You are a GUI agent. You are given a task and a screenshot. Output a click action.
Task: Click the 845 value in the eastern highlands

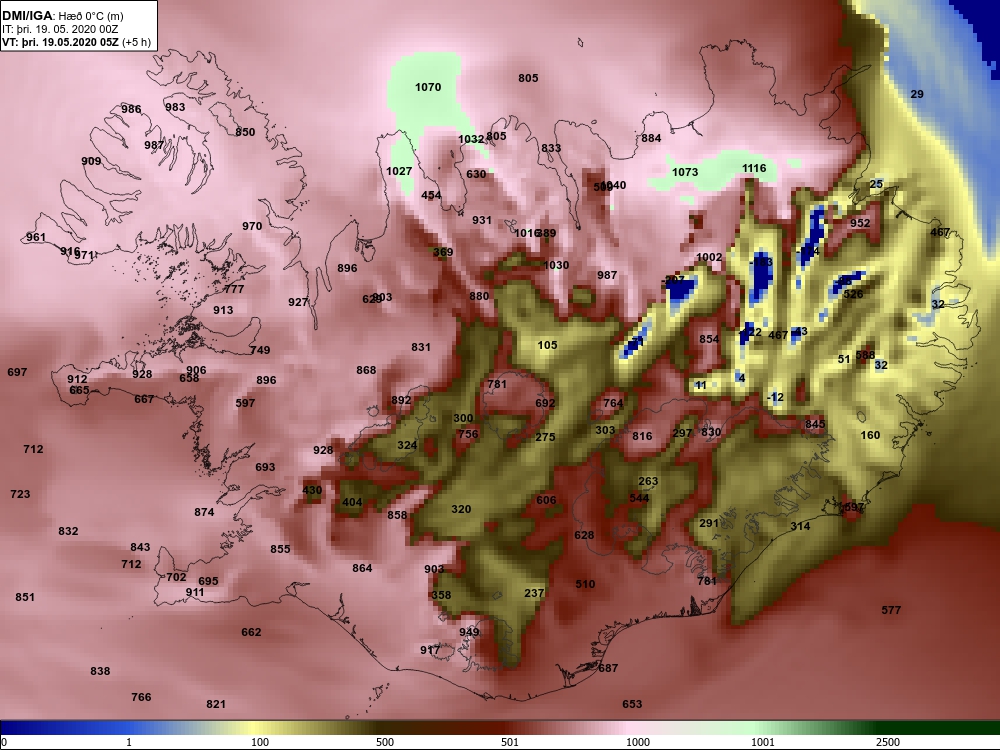[x=815, y=424]
